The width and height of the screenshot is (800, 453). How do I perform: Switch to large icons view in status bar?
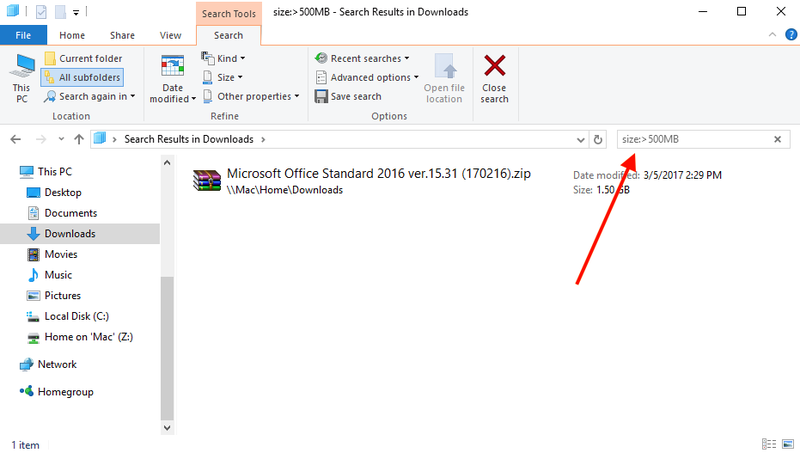click(x=786, y=444)
